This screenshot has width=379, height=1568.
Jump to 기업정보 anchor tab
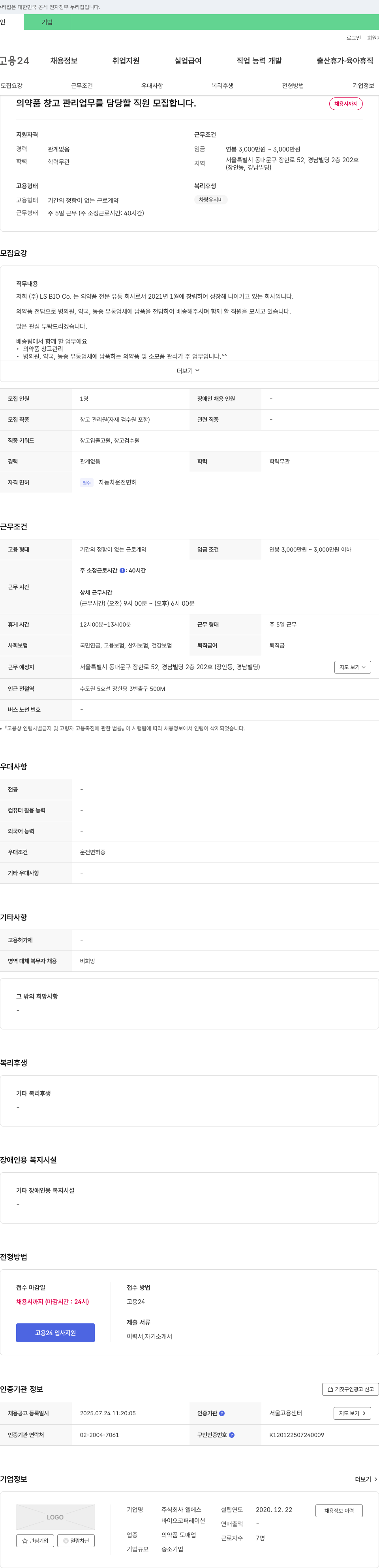(363, 86)
